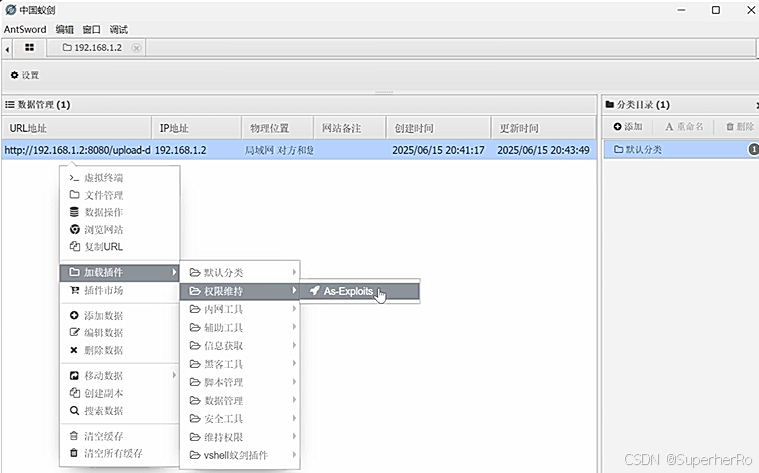Close the 192.168.1.2 tab
This screenshot has height=473, width=759.
tap(137, 48)
